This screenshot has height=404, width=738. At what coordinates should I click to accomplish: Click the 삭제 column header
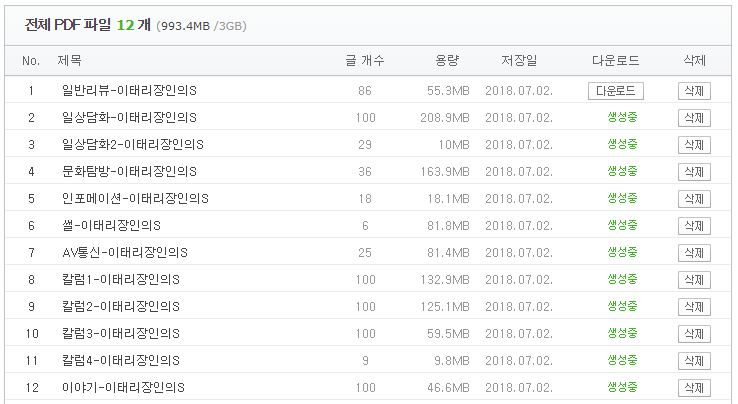coord(694,60)
